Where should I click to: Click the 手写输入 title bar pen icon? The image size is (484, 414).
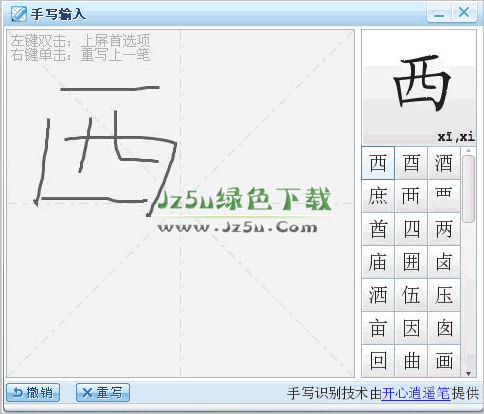pos(19,14)
